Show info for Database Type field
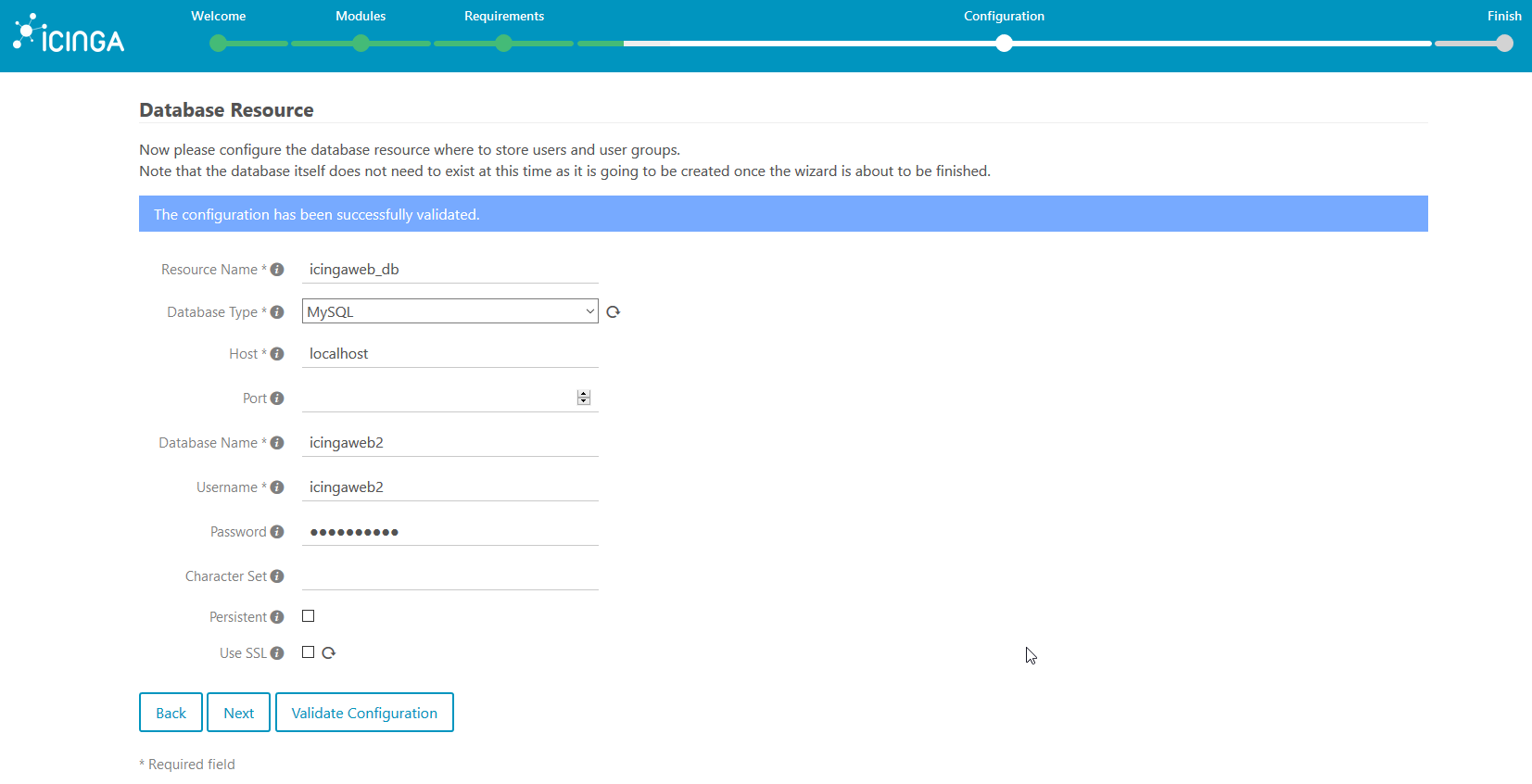This screenshot has height=784, width=1532. click(277, 312)
